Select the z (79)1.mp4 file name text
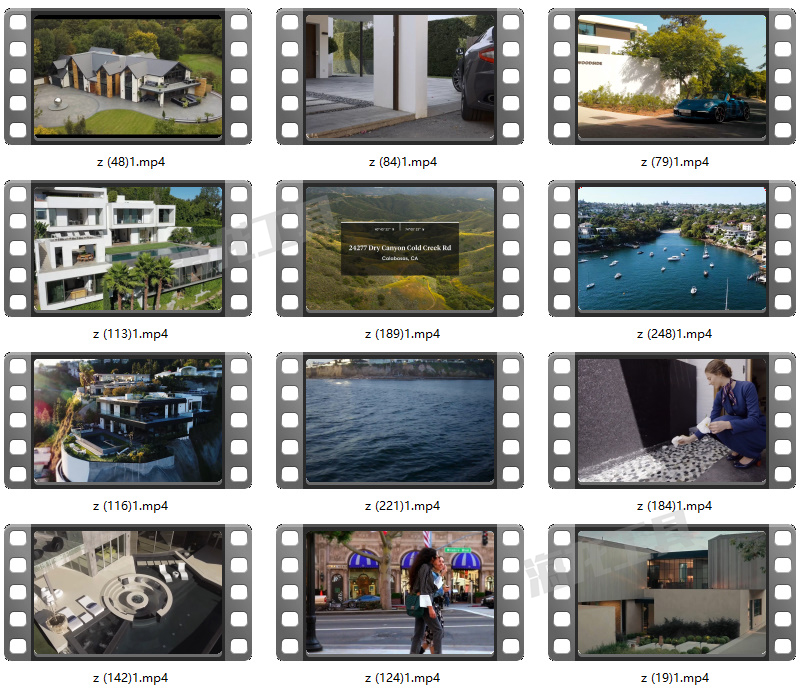The image size is (800, 696). pyautogui.click(x=674, y=162)
